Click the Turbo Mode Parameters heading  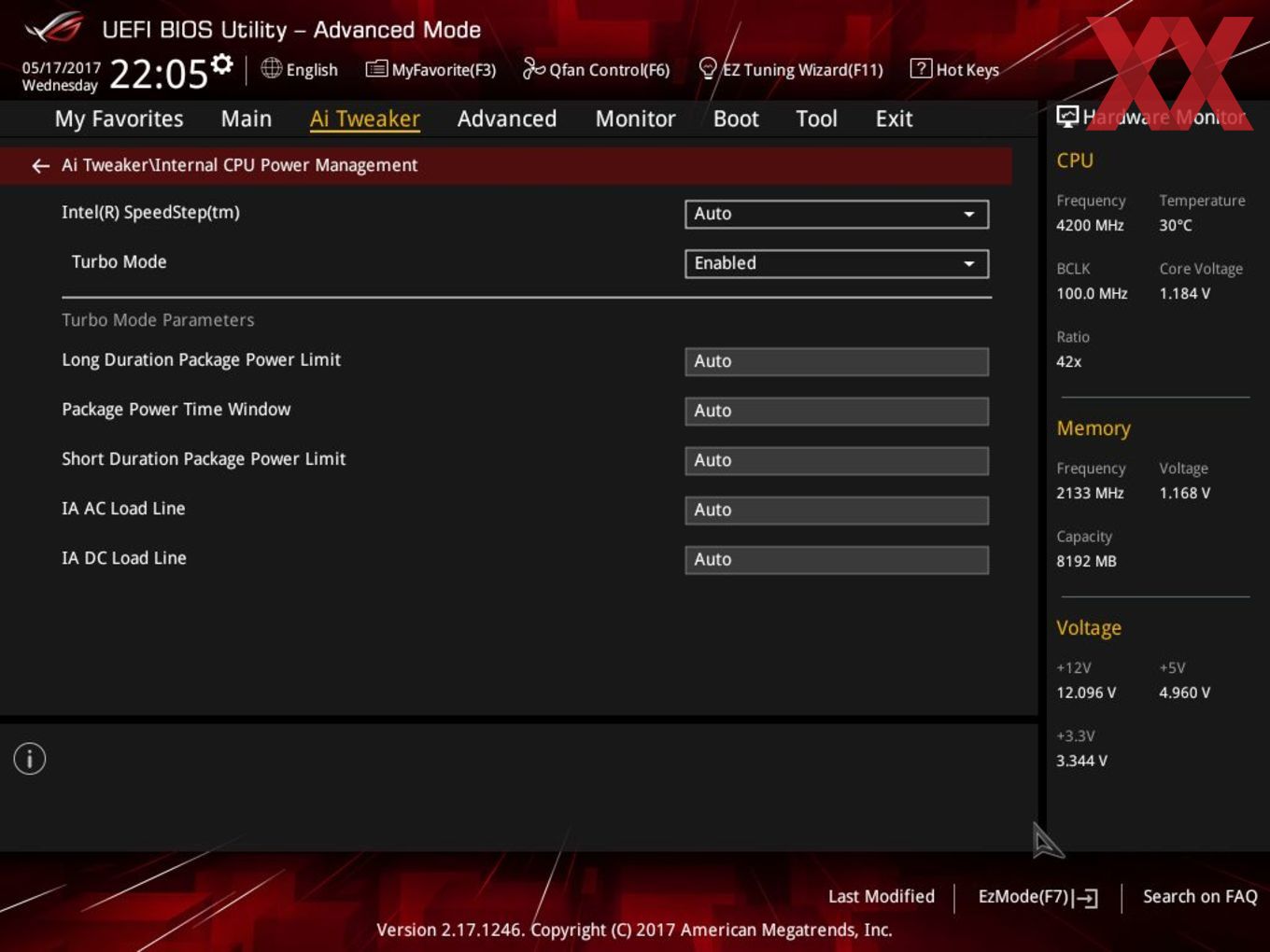(158, 319)
